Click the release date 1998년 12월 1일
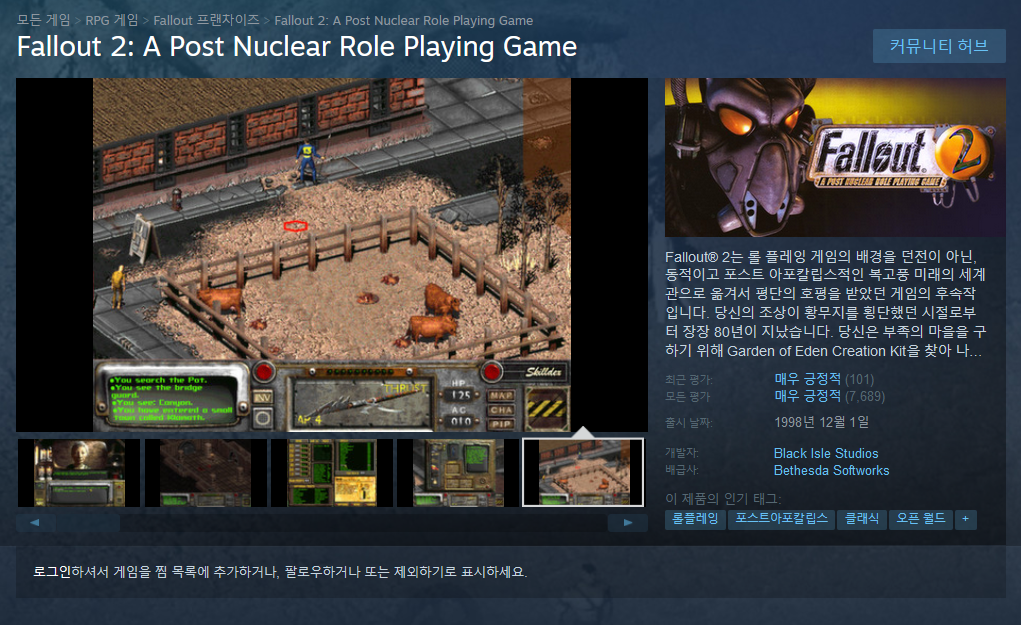Screen dimensions: 1021x625 [821, 423]
